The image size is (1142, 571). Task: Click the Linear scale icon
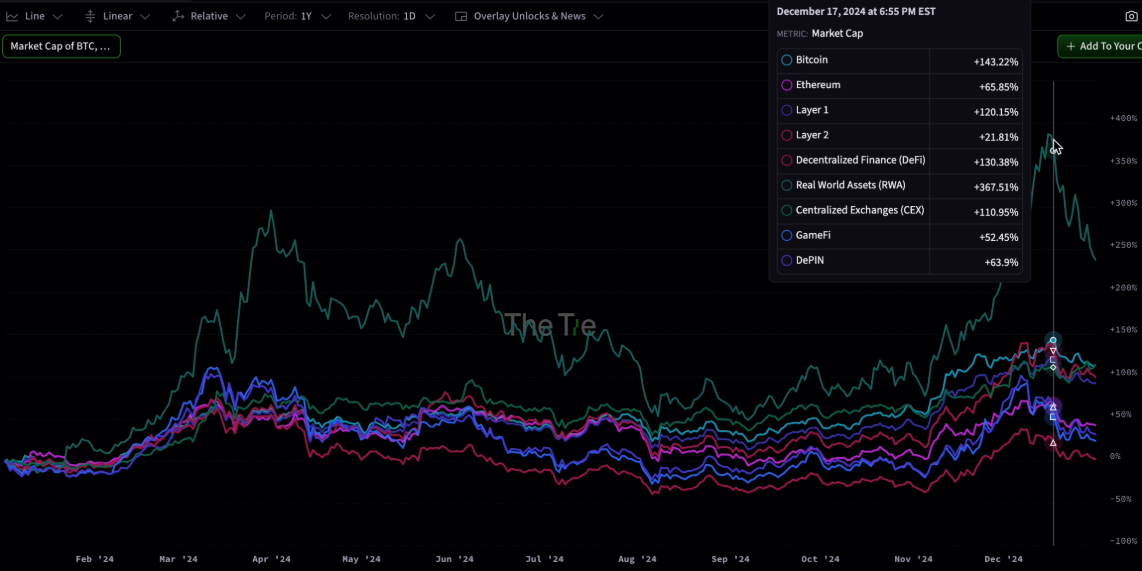click(90, 17)
